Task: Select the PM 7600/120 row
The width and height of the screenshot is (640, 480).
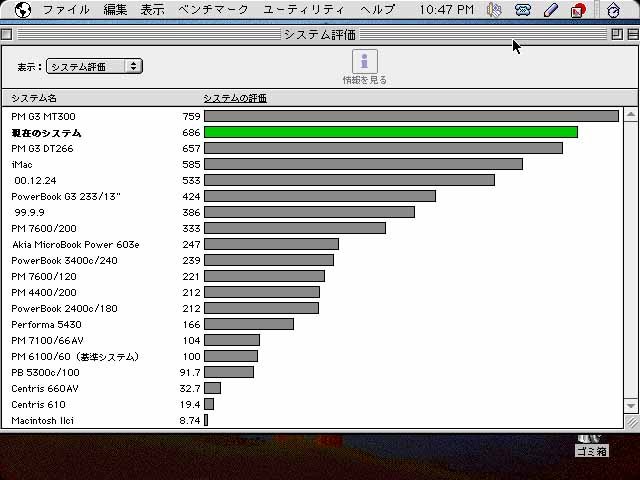Action: coord(312,276)
